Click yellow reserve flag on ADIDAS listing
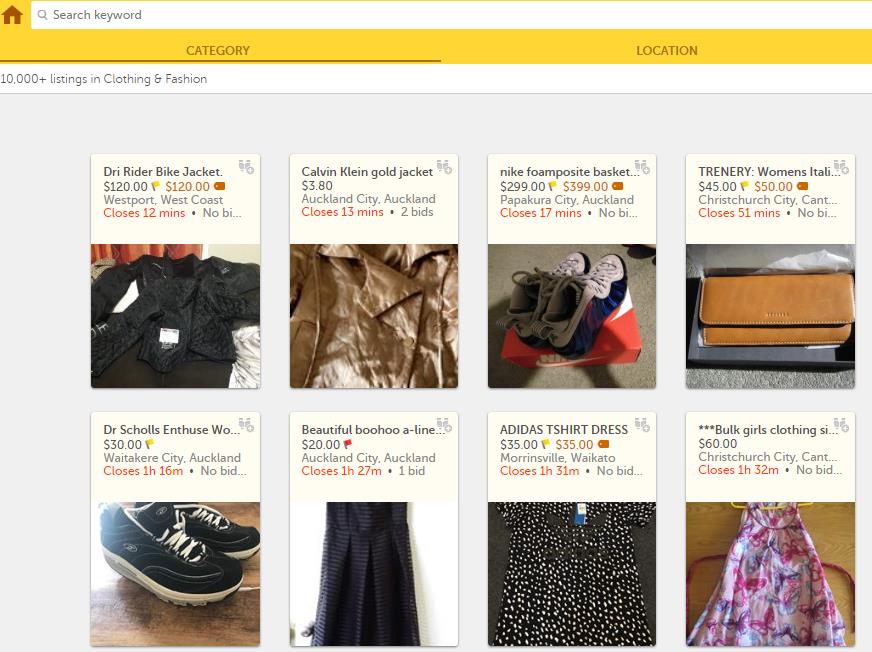Viewport: 872px width, 652px height. point(546,444)
